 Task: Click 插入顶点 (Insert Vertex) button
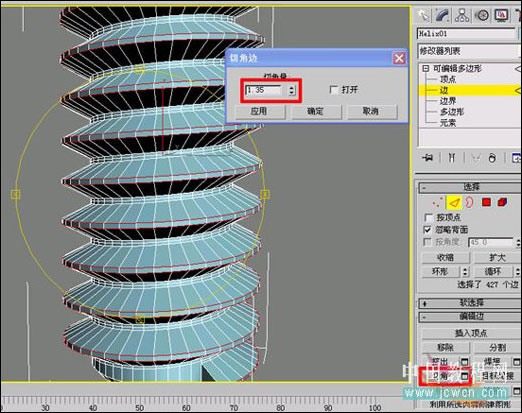(471, 333)
